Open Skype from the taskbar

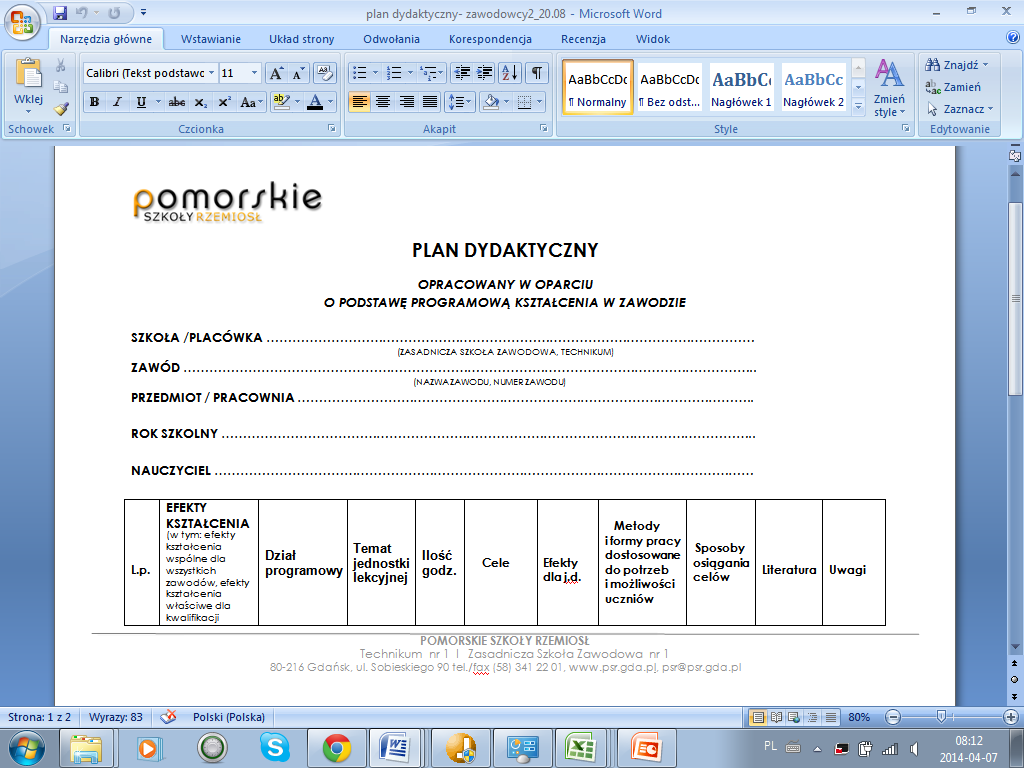275,748
